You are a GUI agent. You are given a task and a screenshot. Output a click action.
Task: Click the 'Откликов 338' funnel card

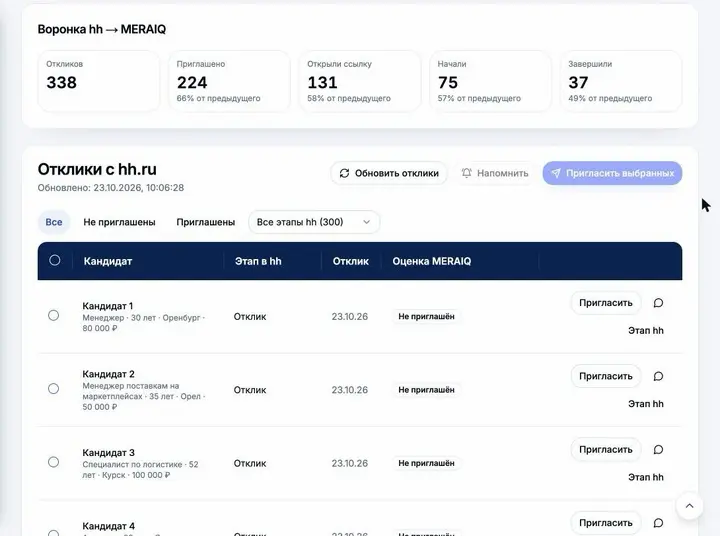click(x=99, y=81)
